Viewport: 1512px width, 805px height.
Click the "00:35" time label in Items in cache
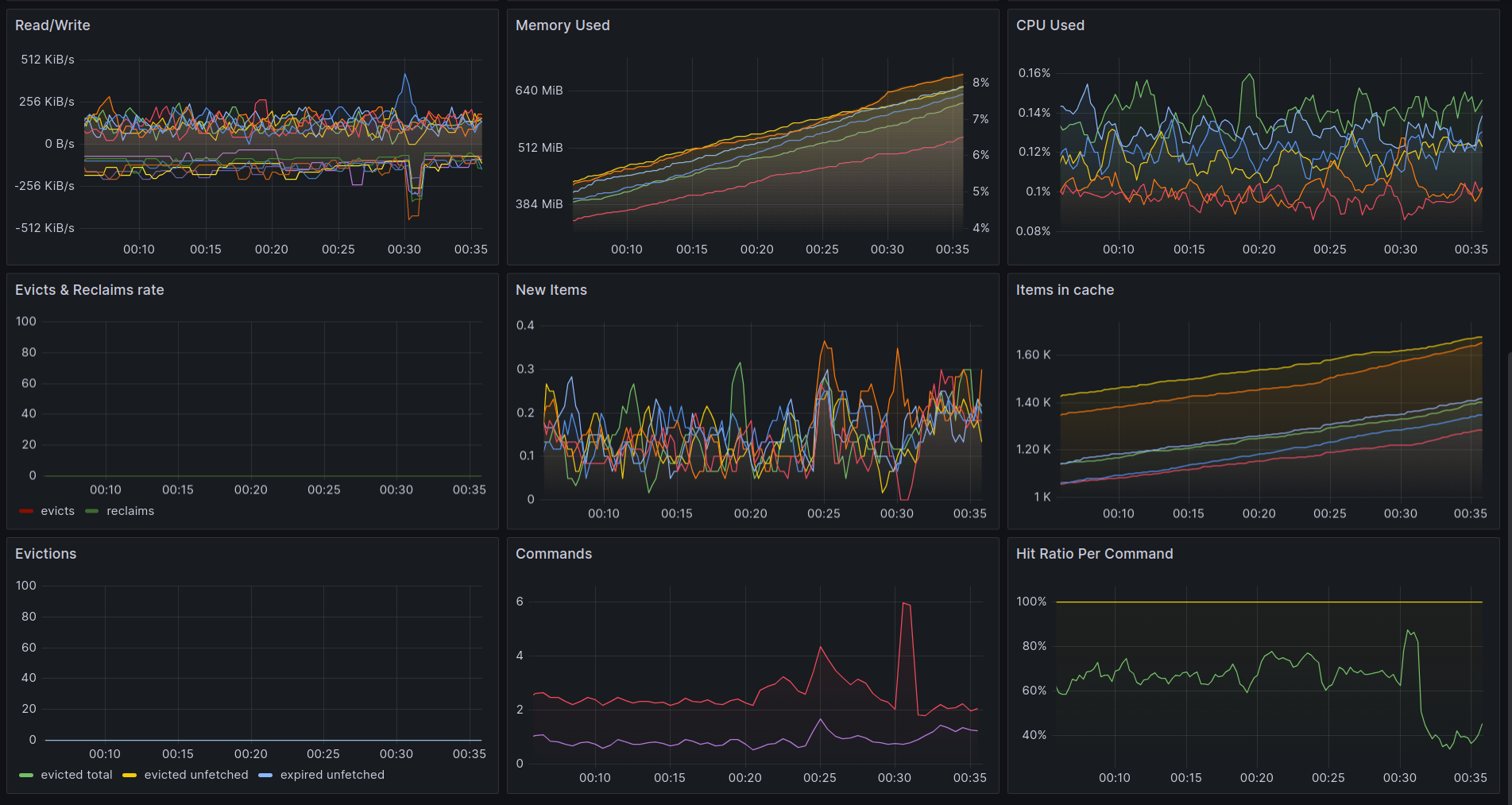coord(1471,514)
